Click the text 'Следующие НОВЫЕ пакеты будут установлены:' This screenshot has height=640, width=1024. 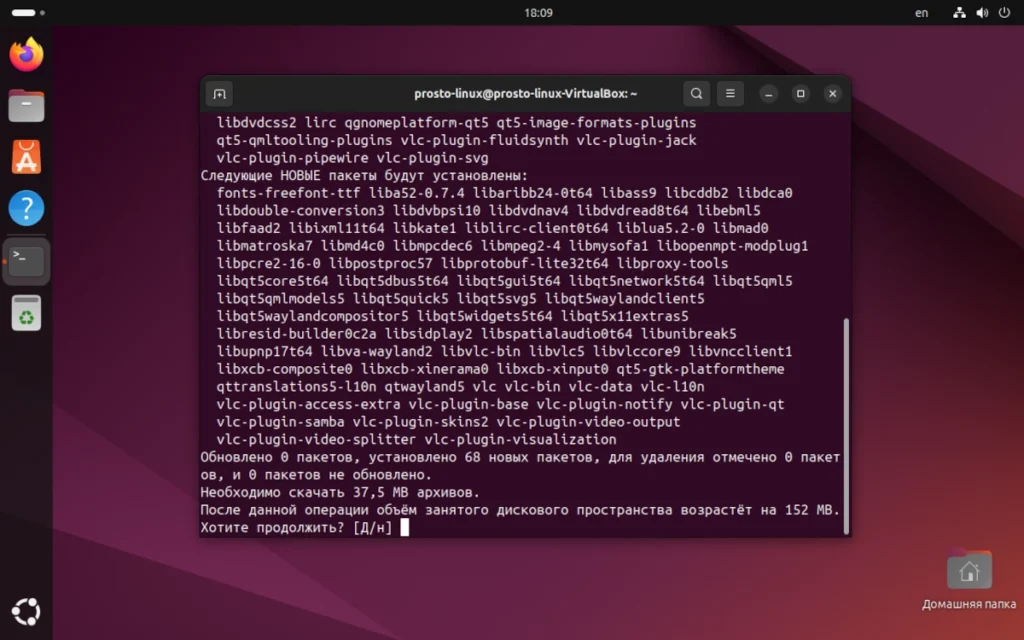[x=364, y=176]
